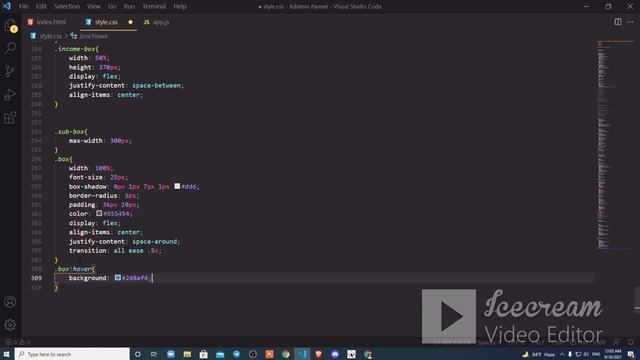Switch to the style.css tab

pos(107,22)
